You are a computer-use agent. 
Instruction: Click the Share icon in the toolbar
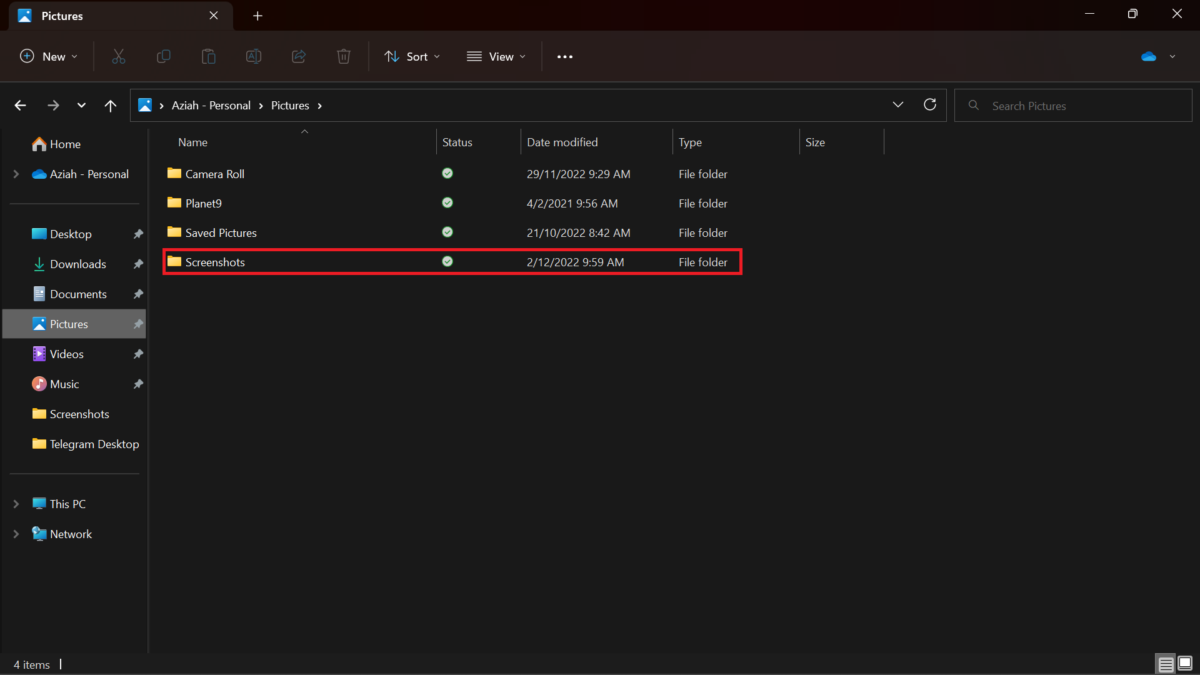tap(298, 57)
